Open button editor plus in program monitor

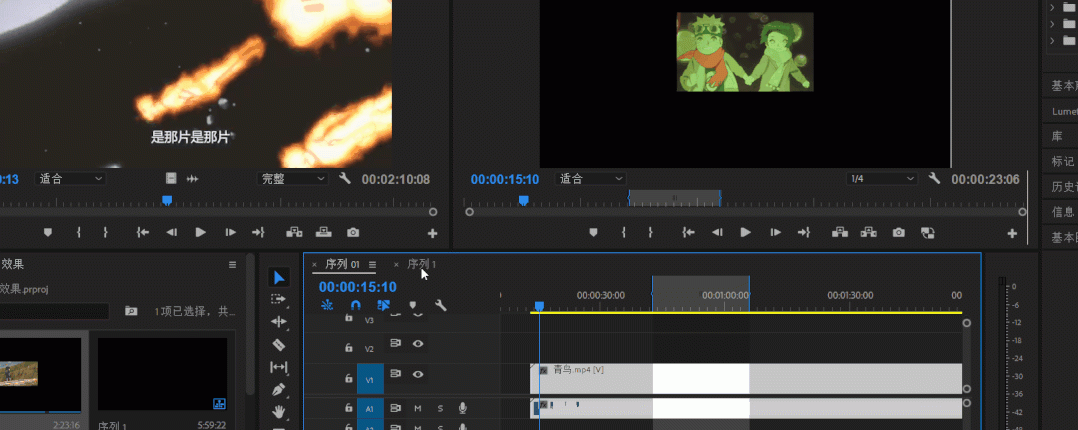click(1012, 233)
